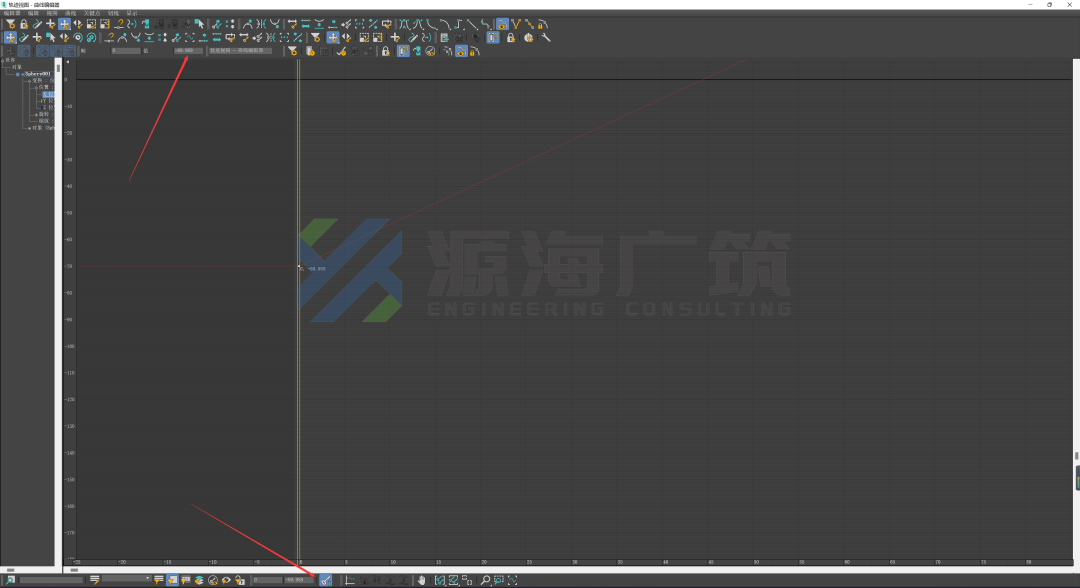Viewport: 1080px width, 588px height.
Task: Select the Z 位置 track
Action: click(x=48, y=108)
